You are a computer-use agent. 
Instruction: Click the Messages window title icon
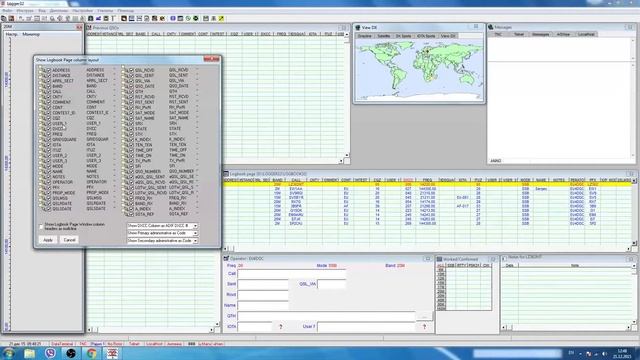click(491, 27)
